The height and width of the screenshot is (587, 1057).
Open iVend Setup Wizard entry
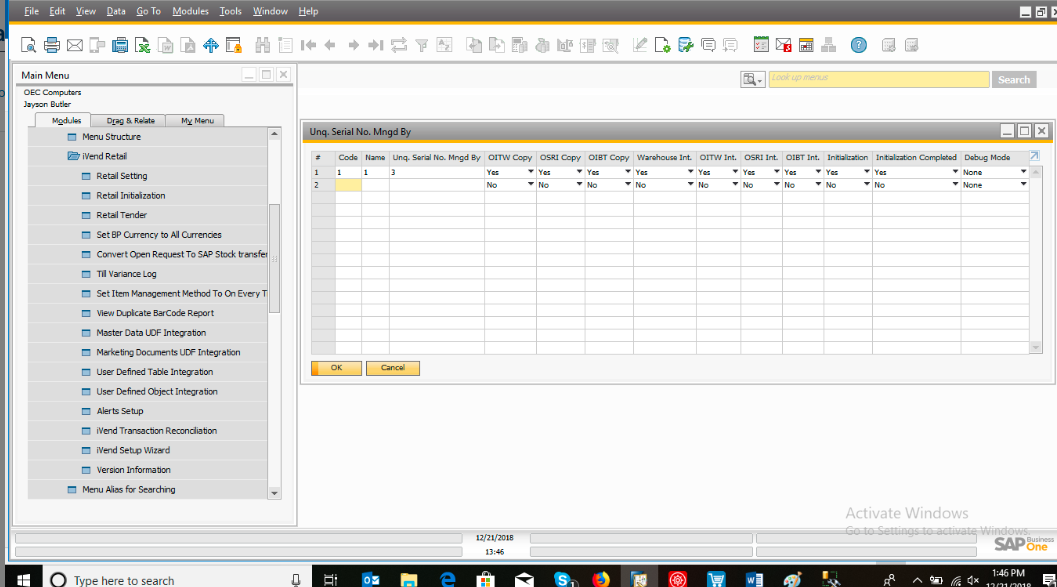coord(133,450)
